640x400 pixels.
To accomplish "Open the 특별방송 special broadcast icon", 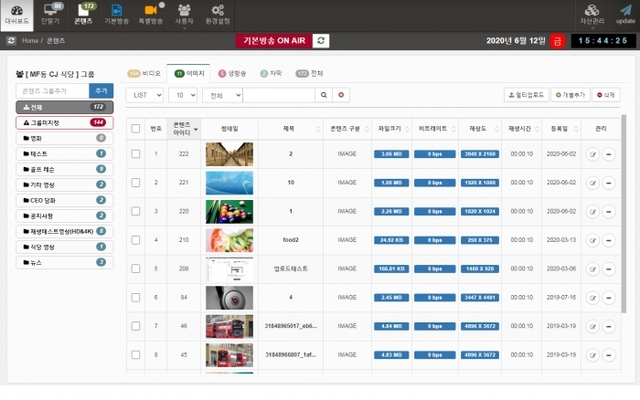I will click(151, 15).
